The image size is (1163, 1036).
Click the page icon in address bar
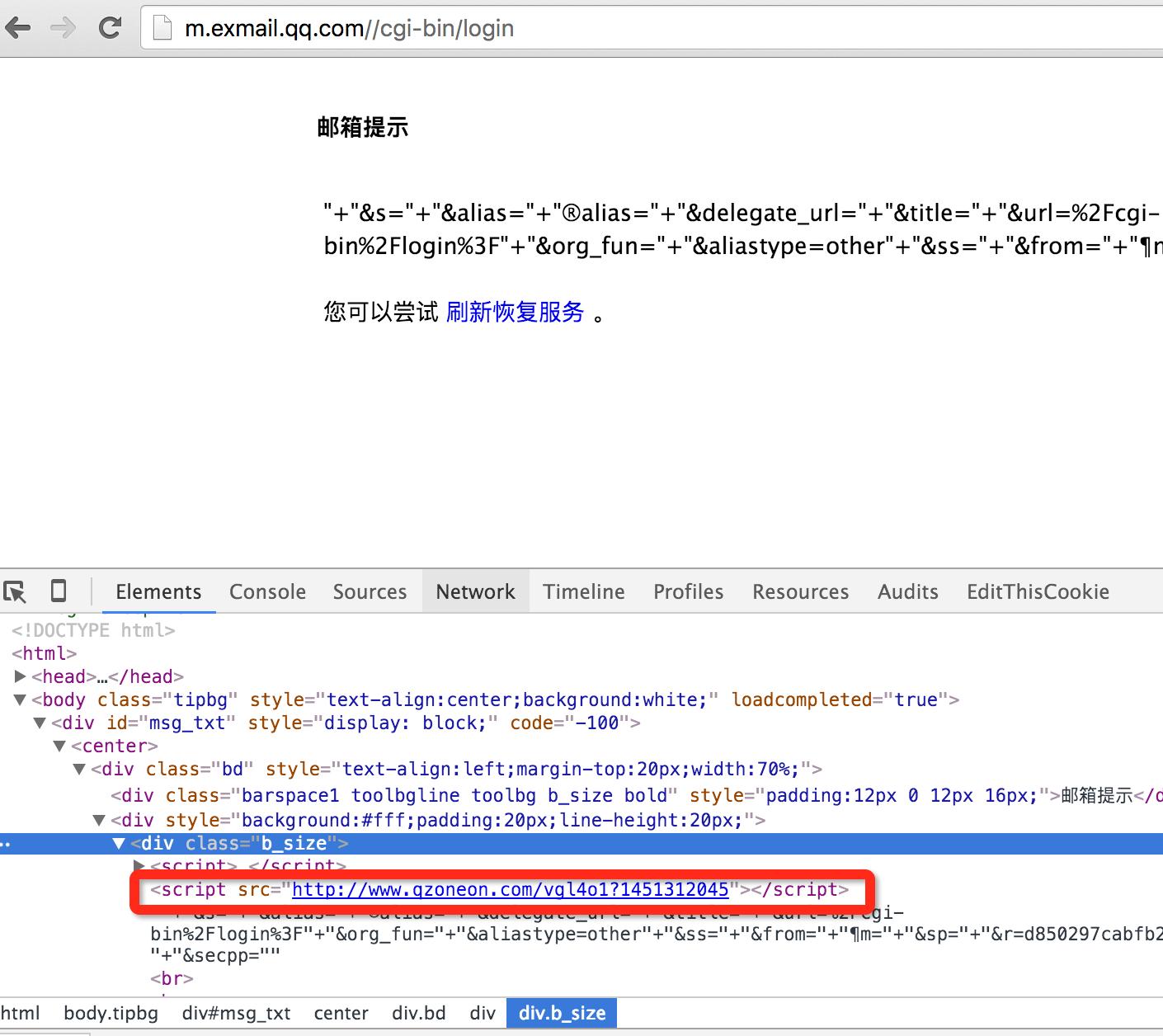pyautogui.click(x=162, y=29)
